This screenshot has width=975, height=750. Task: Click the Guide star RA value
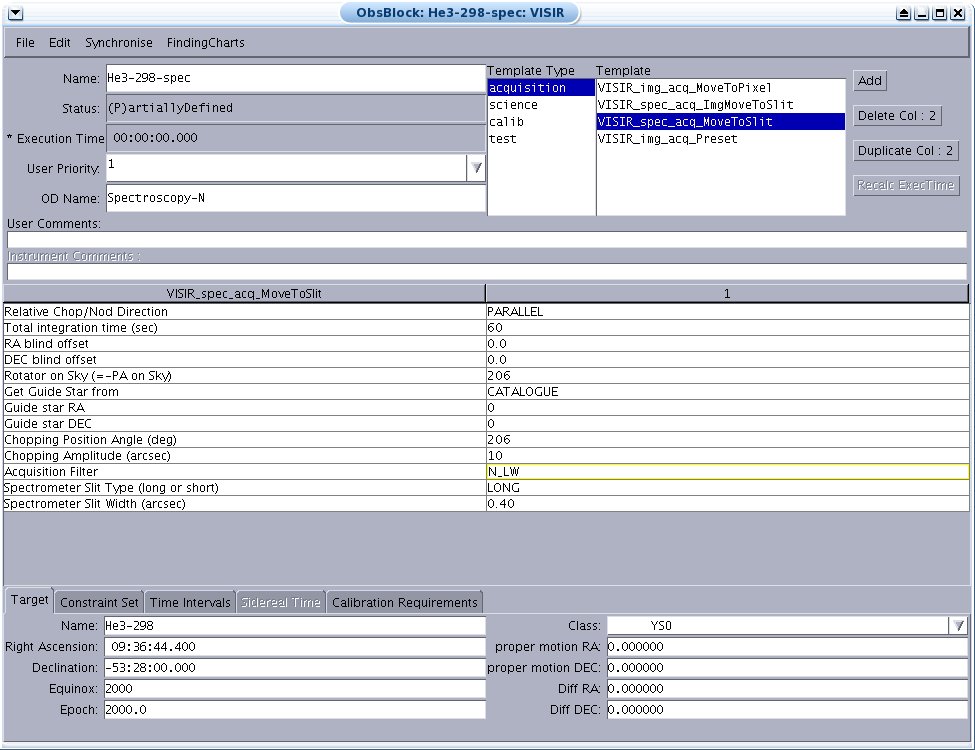point(727,408)
